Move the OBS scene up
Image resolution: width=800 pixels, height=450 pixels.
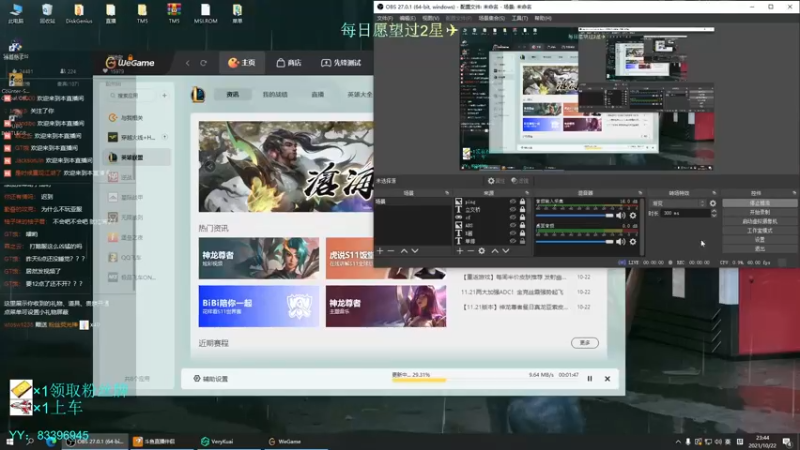[x=404, y=251]
